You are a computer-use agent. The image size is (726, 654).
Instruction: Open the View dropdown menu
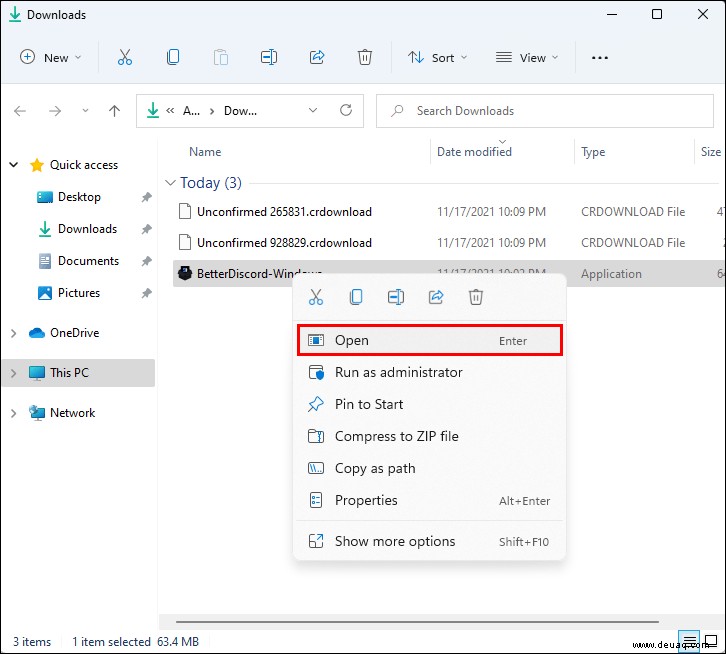(x=527, y=57)
